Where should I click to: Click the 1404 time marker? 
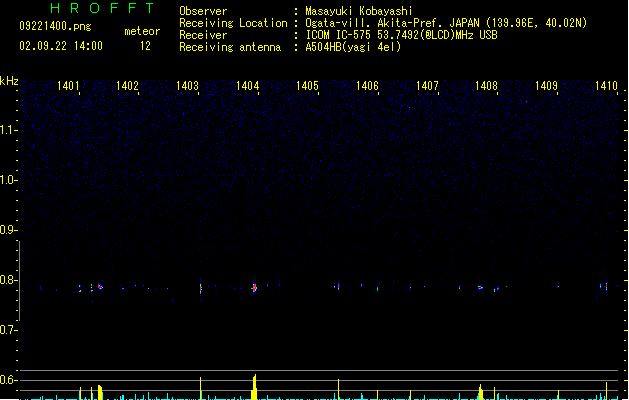[x=248, y=86]
